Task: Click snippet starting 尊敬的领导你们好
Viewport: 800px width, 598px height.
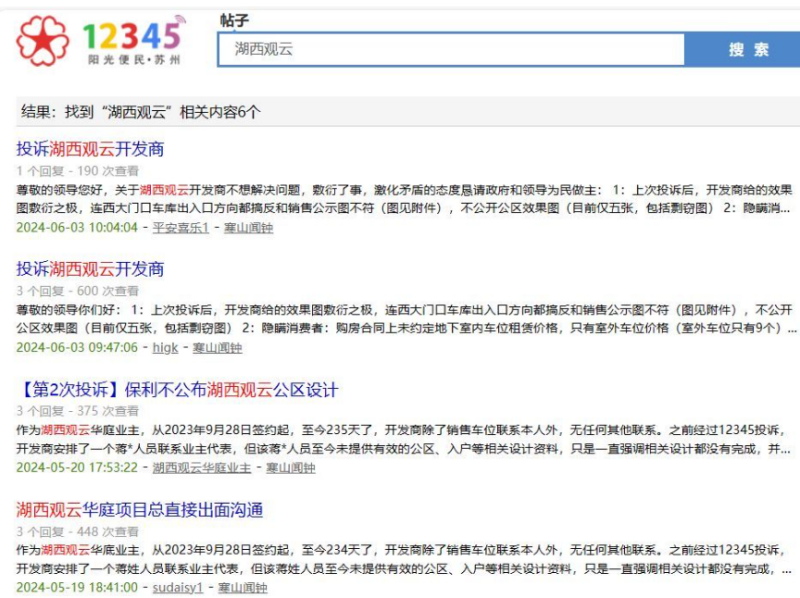Action: point(406,319)
